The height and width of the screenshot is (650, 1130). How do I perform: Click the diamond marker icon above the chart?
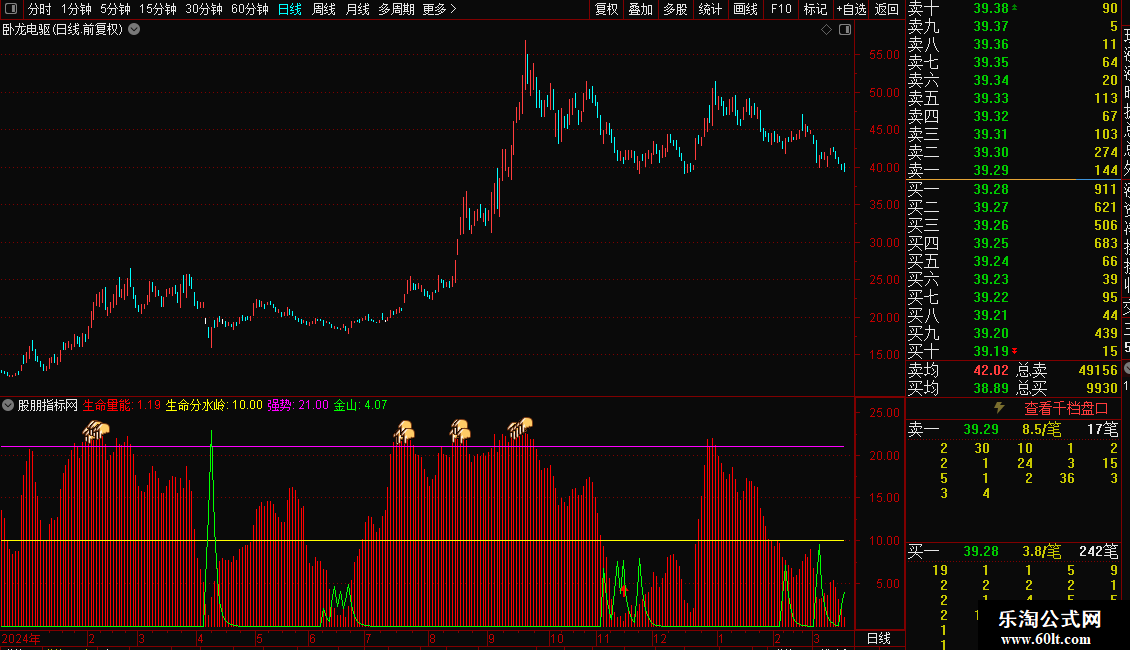[x=827, y=30]
